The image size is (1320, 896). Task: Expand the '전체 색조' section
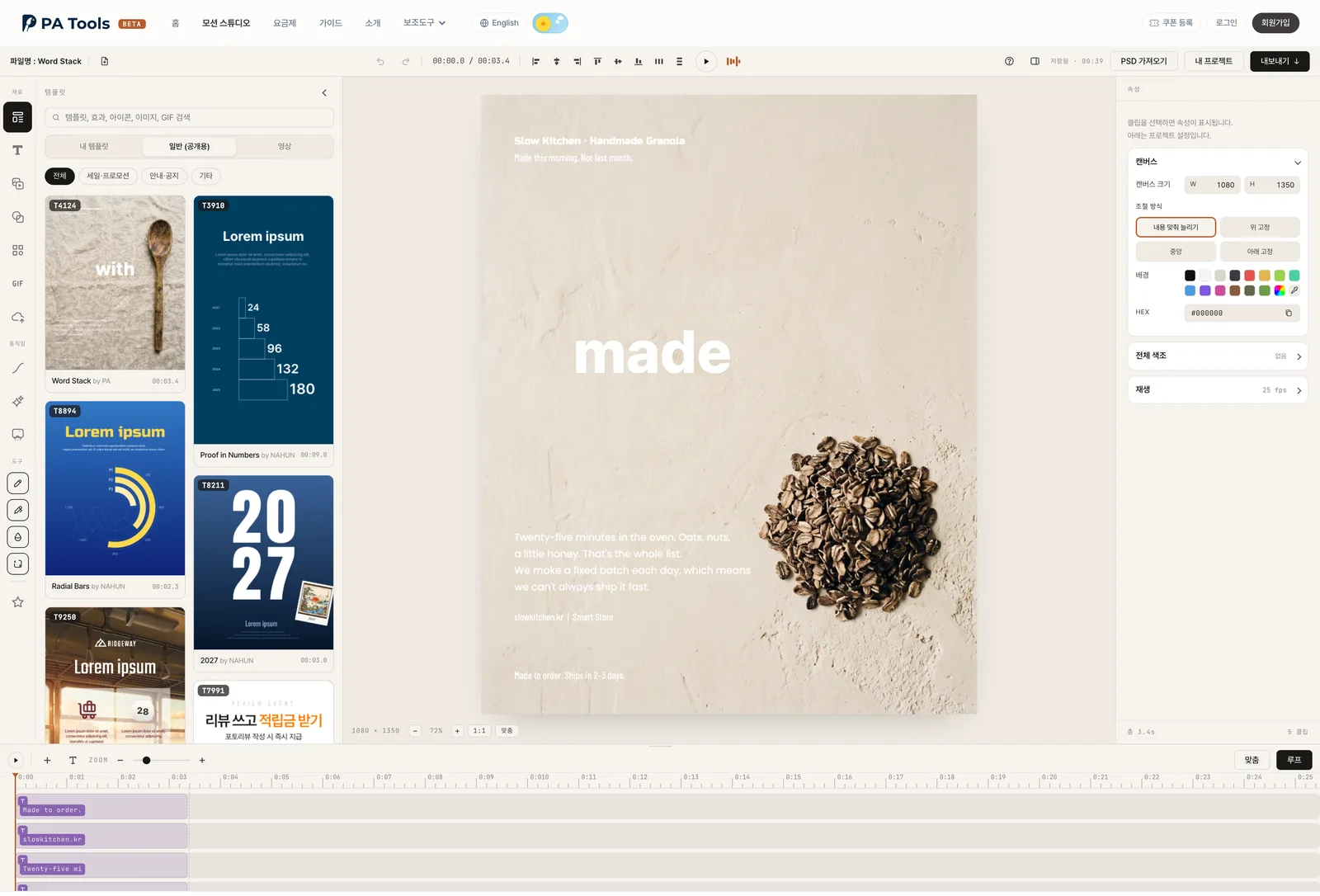tap(1217, 356)
